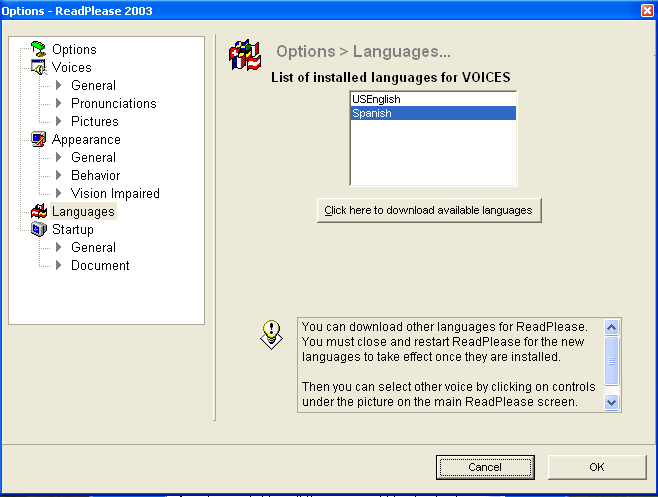
Task: Select Options in the tree
Action: pyautogui.click(x=74, y=50)
